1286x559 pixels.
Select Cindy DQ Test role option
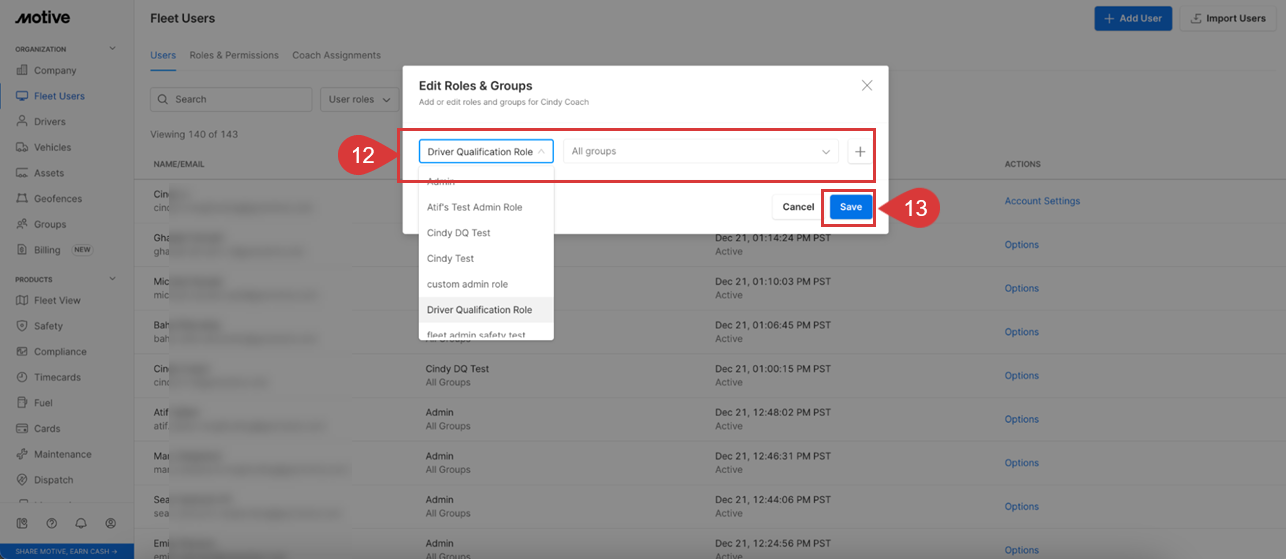tap(458, 233)
